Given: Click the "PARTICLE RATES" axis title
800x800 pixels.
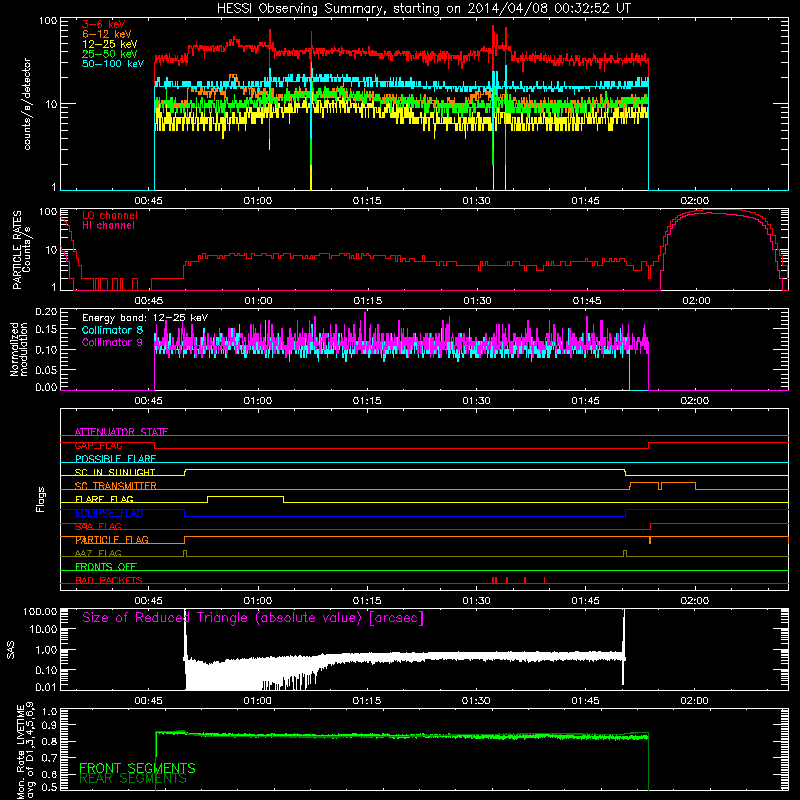Looking at the screenshot, I should pos(17,249).
